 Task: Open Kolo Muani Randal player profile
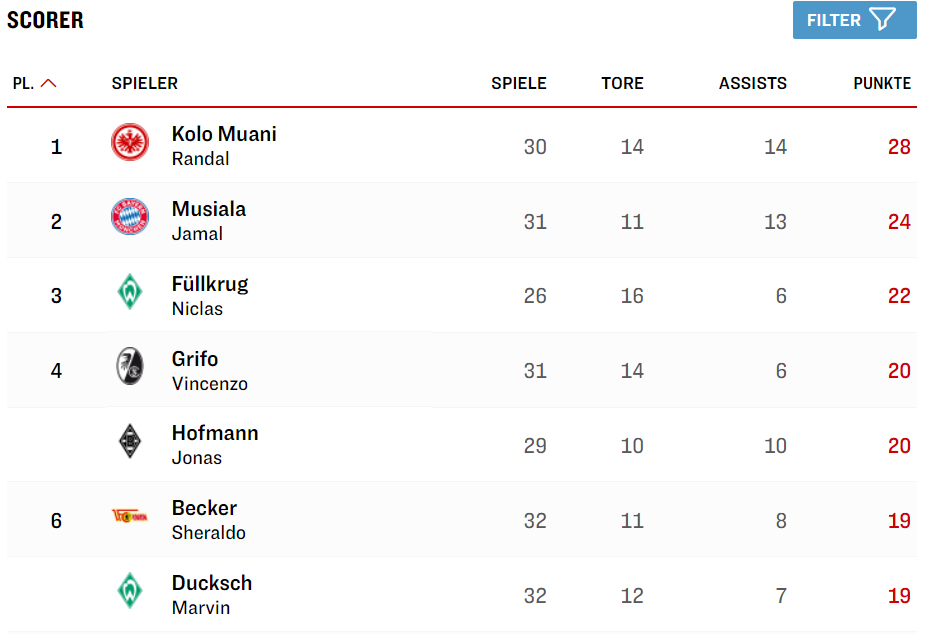coord(224,146)
